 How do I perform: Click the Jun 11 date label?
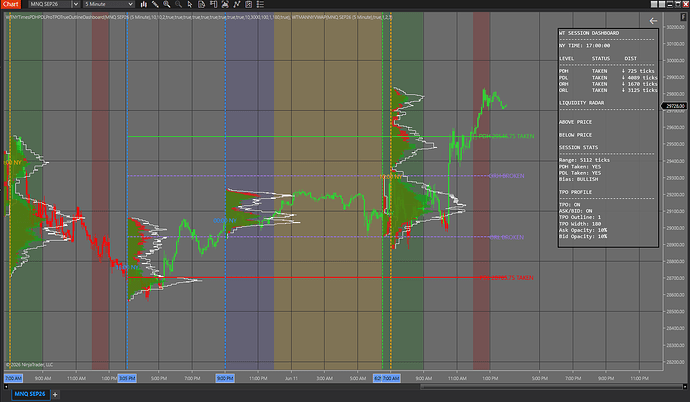tap(291, 378)
